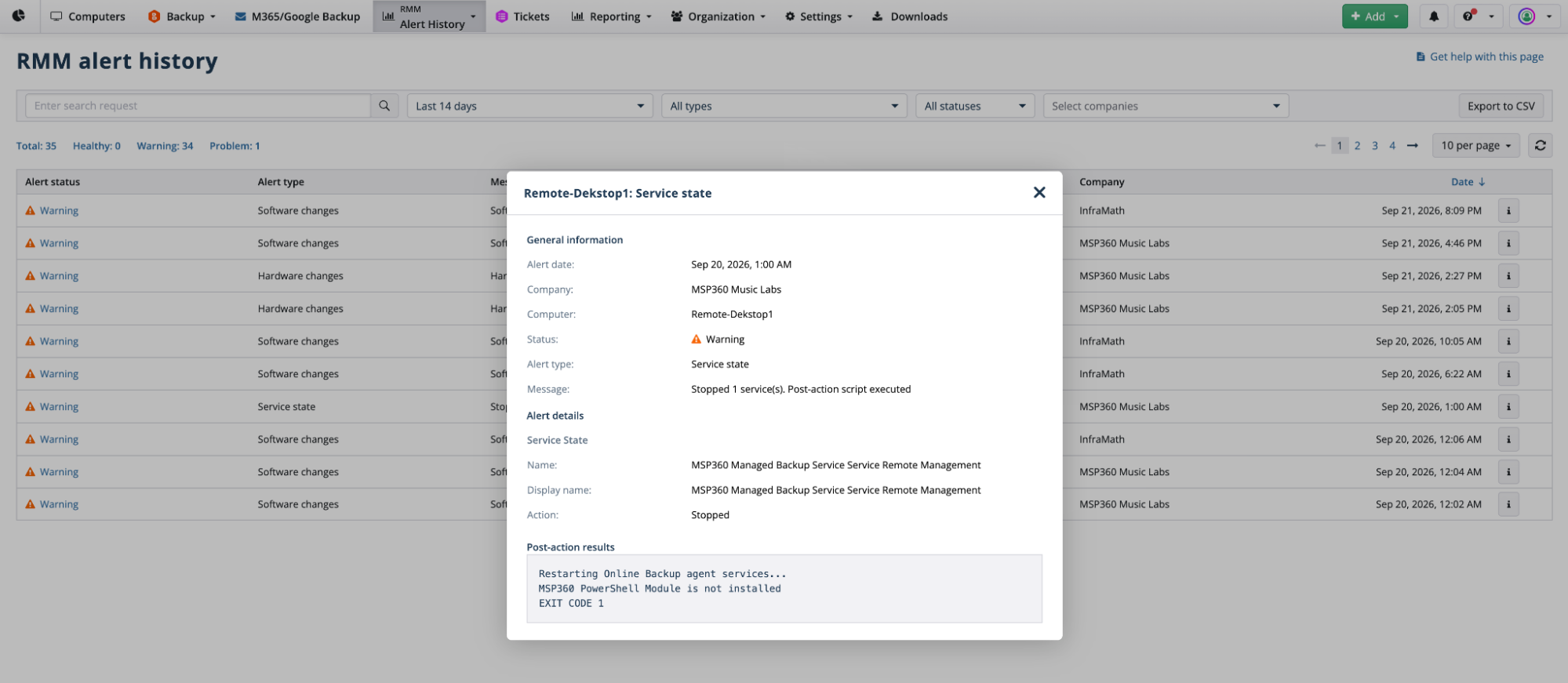Open info icon for Sep 20, 1:00 AM alert
Image resolution: width=1568 pixels, height=683 pixels.
(x=1508, y=407)
